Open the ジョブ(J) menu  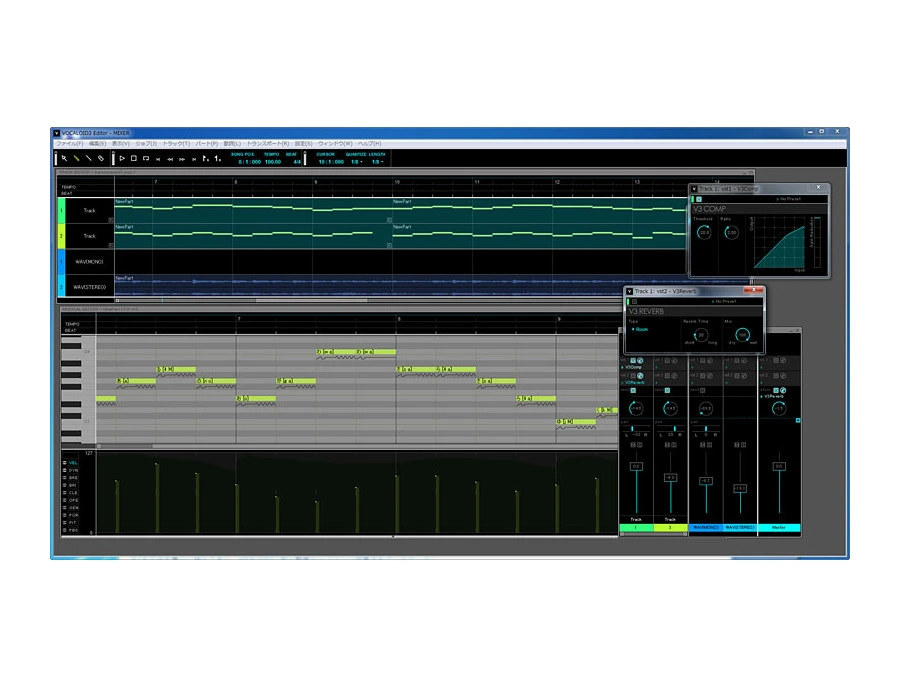point(146,143)
